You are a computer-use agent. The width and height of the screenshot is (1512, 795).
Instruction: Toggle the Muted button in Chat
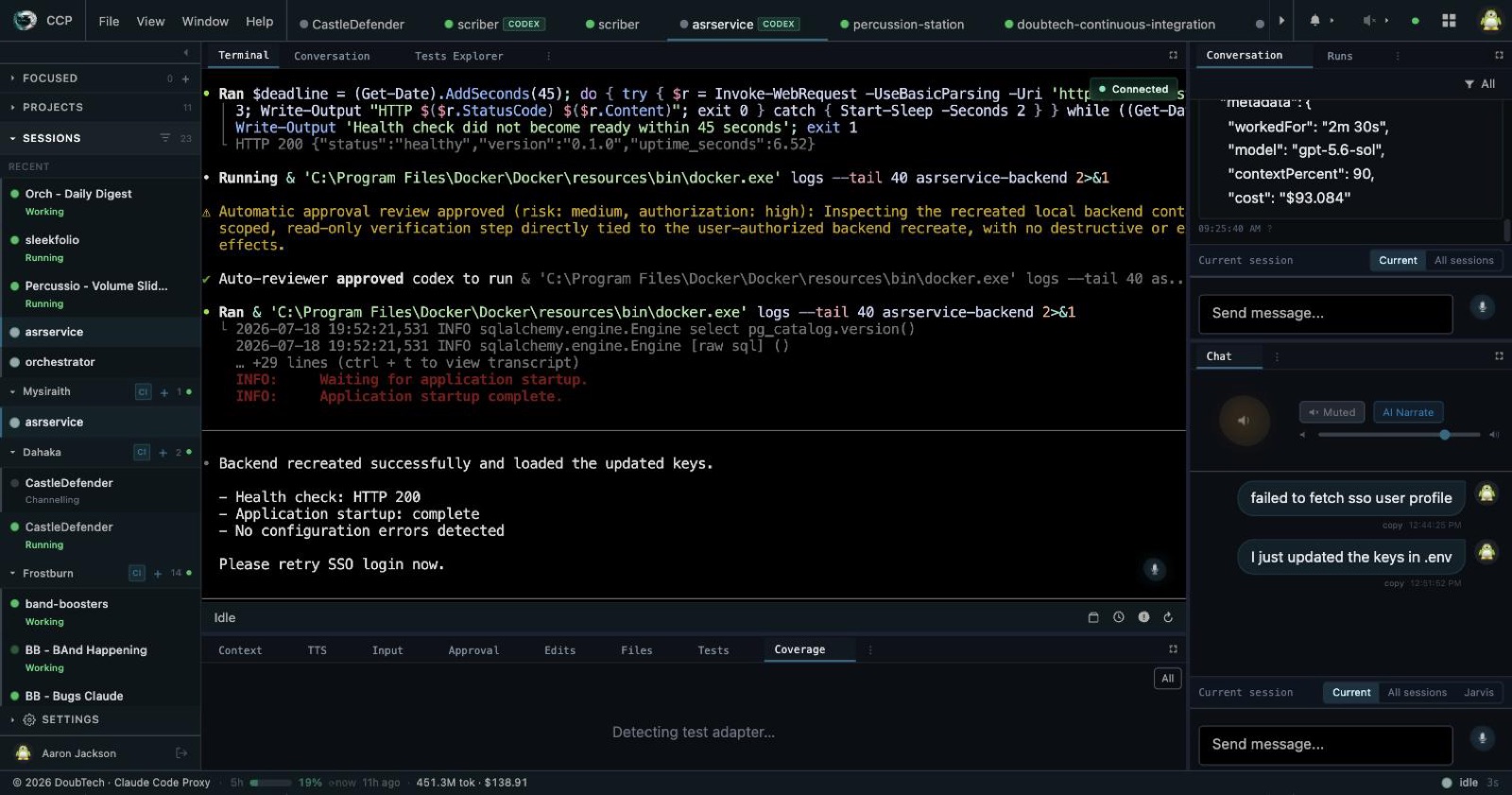(x=1332, y=412)
